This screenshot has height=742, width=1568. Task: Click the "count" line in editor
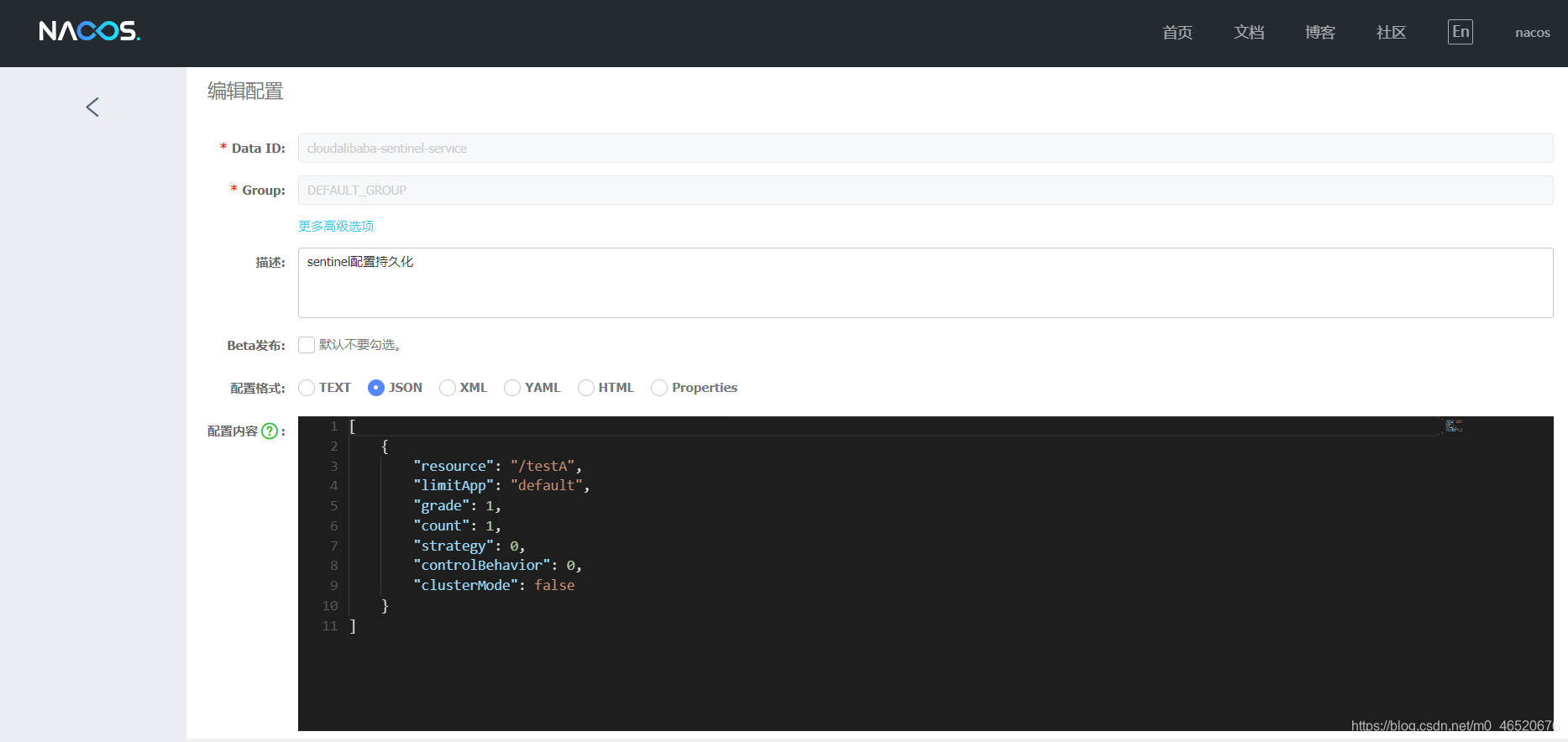tap(457, 525)
